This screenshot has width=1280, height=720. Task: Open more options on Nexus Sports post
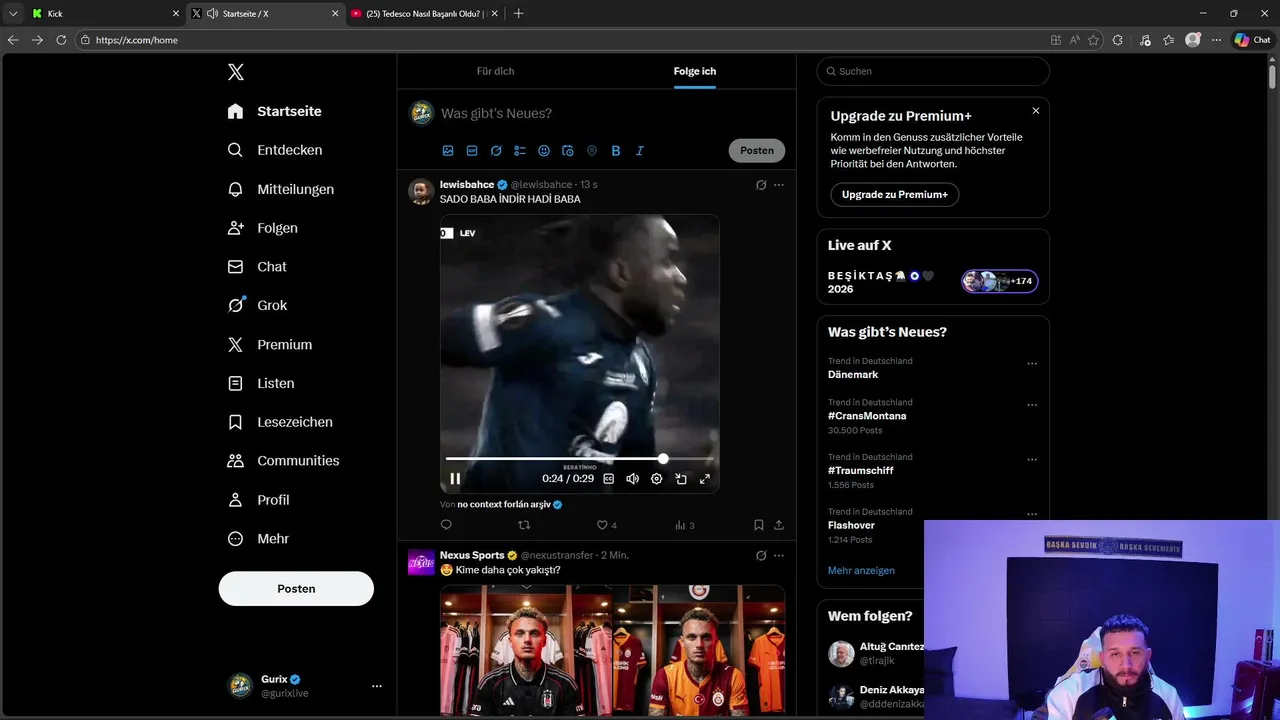(x=779, y=555)
